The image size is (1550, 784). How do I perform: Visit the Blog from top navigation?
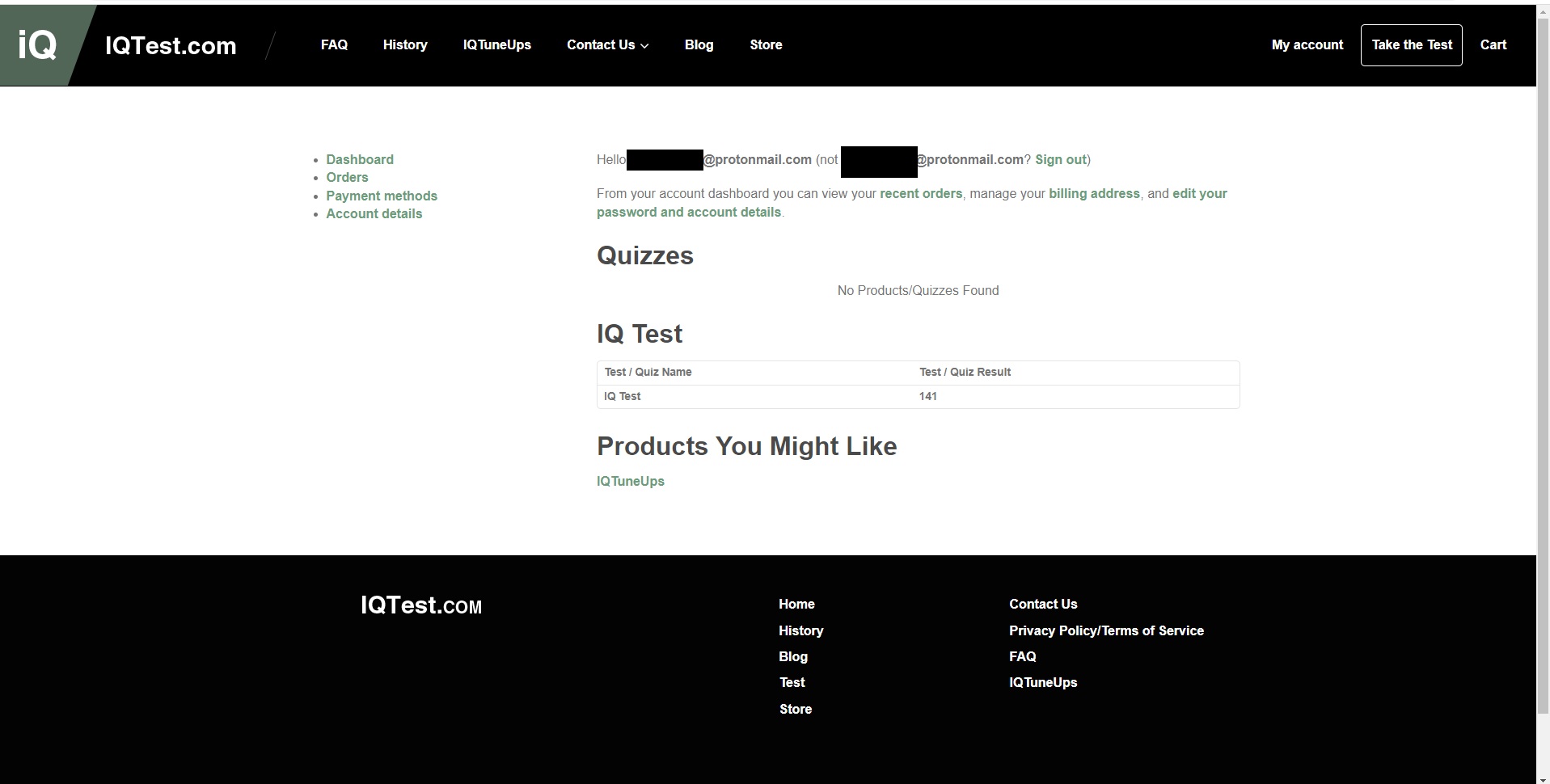click(699, 45)
